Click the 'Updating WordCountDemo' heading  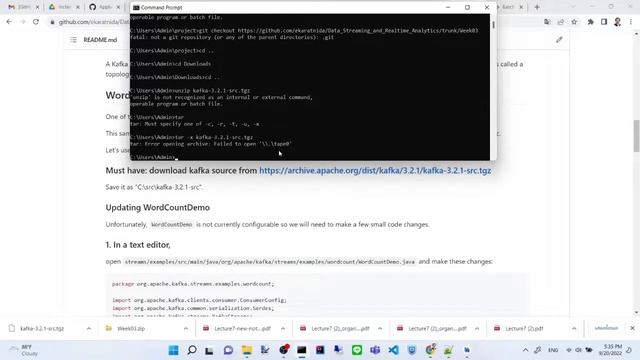click(158, 207)
